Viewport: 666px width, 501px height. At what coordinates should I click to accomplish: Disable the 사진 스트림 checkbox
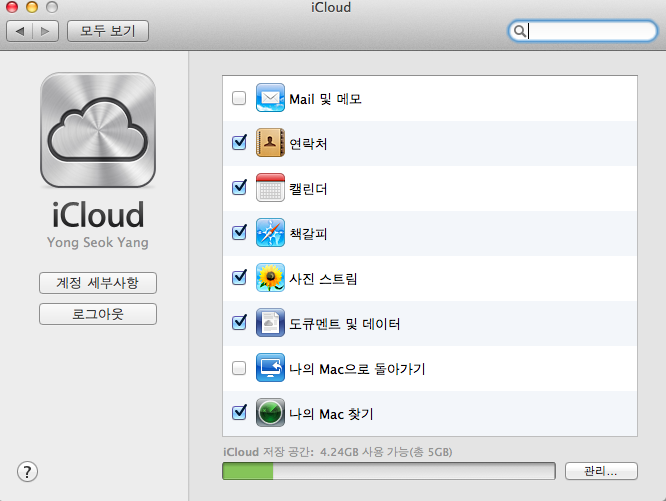(239, 278)
